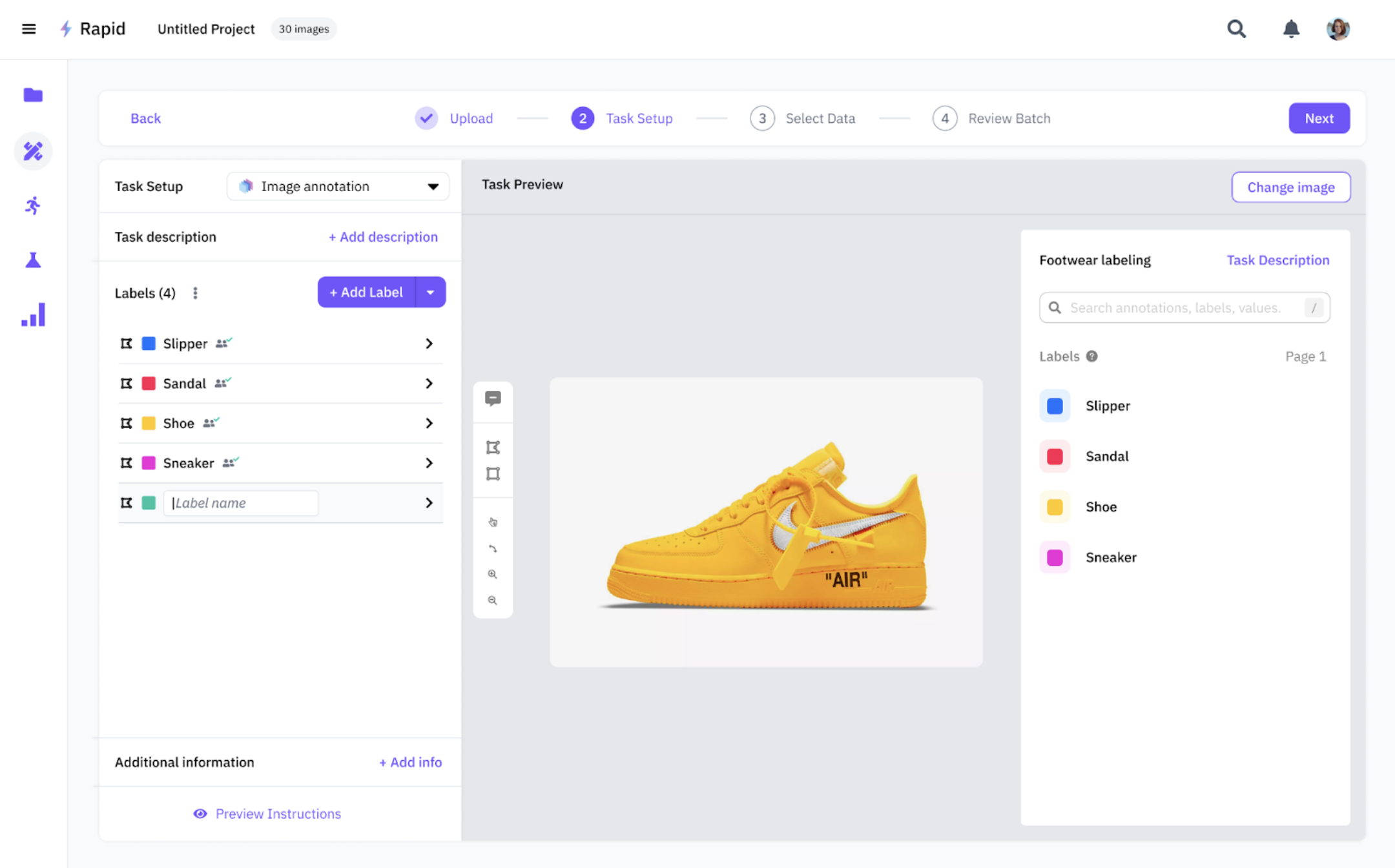Select the Task Setup step
1395x868 pixels.
coord(622,118)
